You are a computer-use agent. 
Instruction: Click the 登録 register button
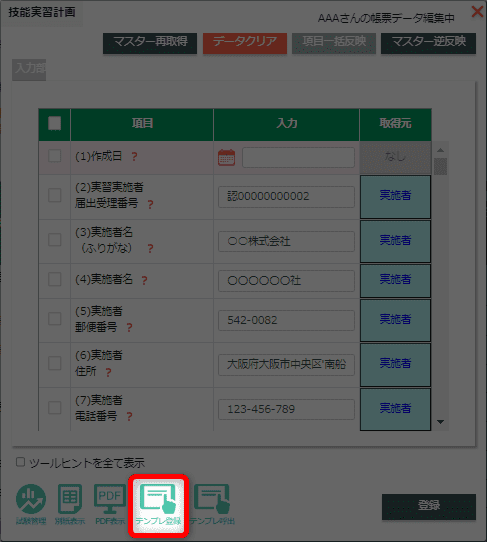pyautogui.click(x=429, y=506)
